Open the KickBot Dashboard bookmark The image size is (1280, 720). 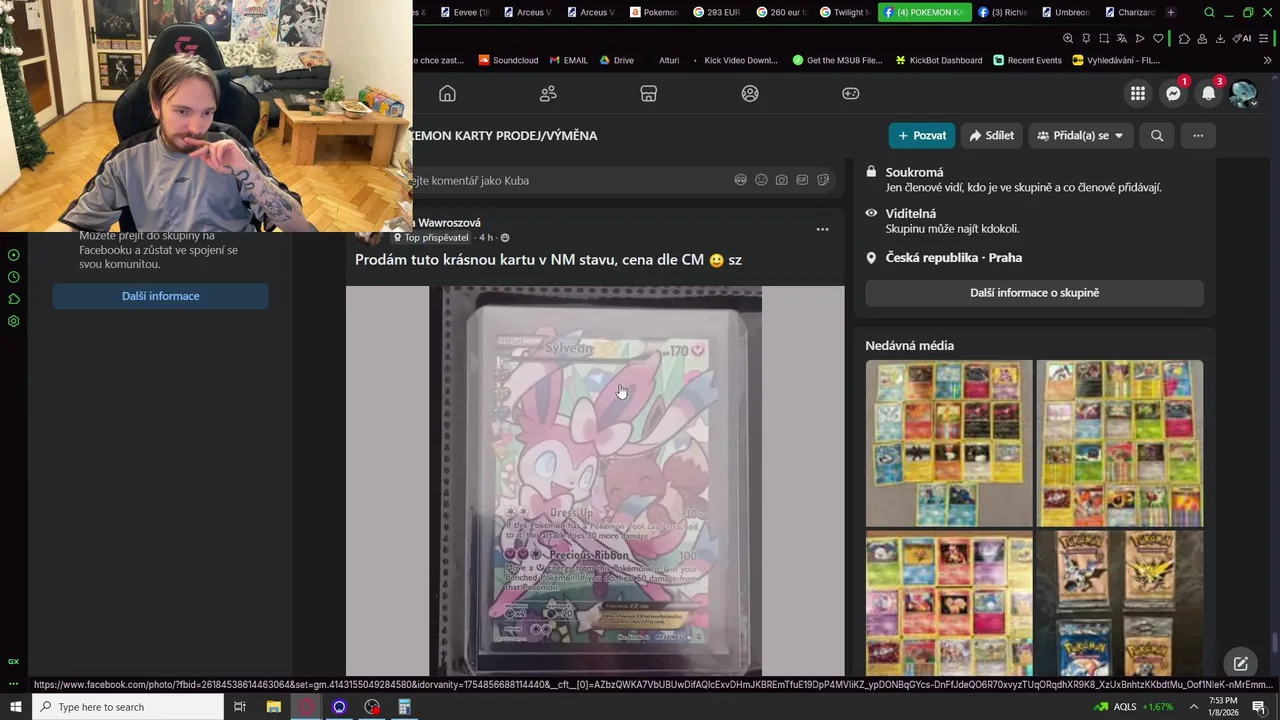point(938,60)
